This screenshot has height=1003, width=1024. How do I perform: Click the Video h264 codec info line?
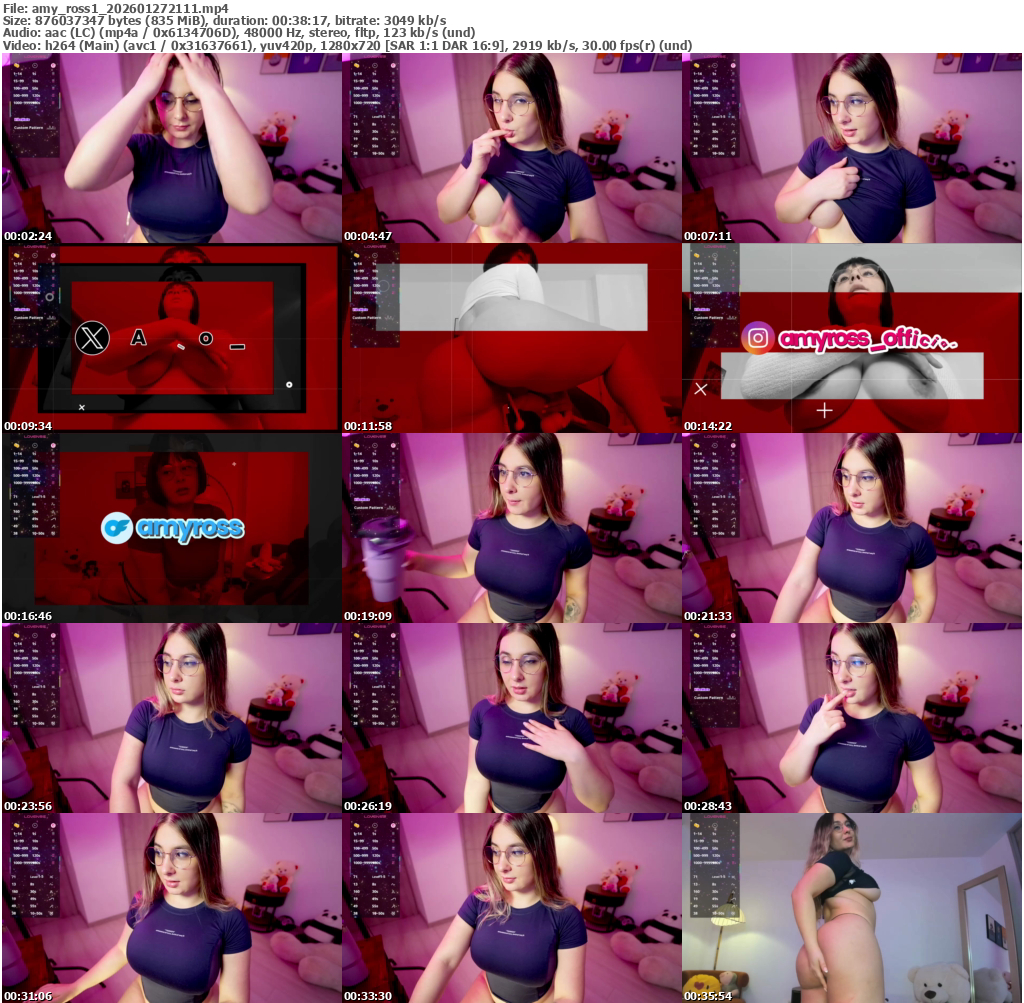point(347,45)
